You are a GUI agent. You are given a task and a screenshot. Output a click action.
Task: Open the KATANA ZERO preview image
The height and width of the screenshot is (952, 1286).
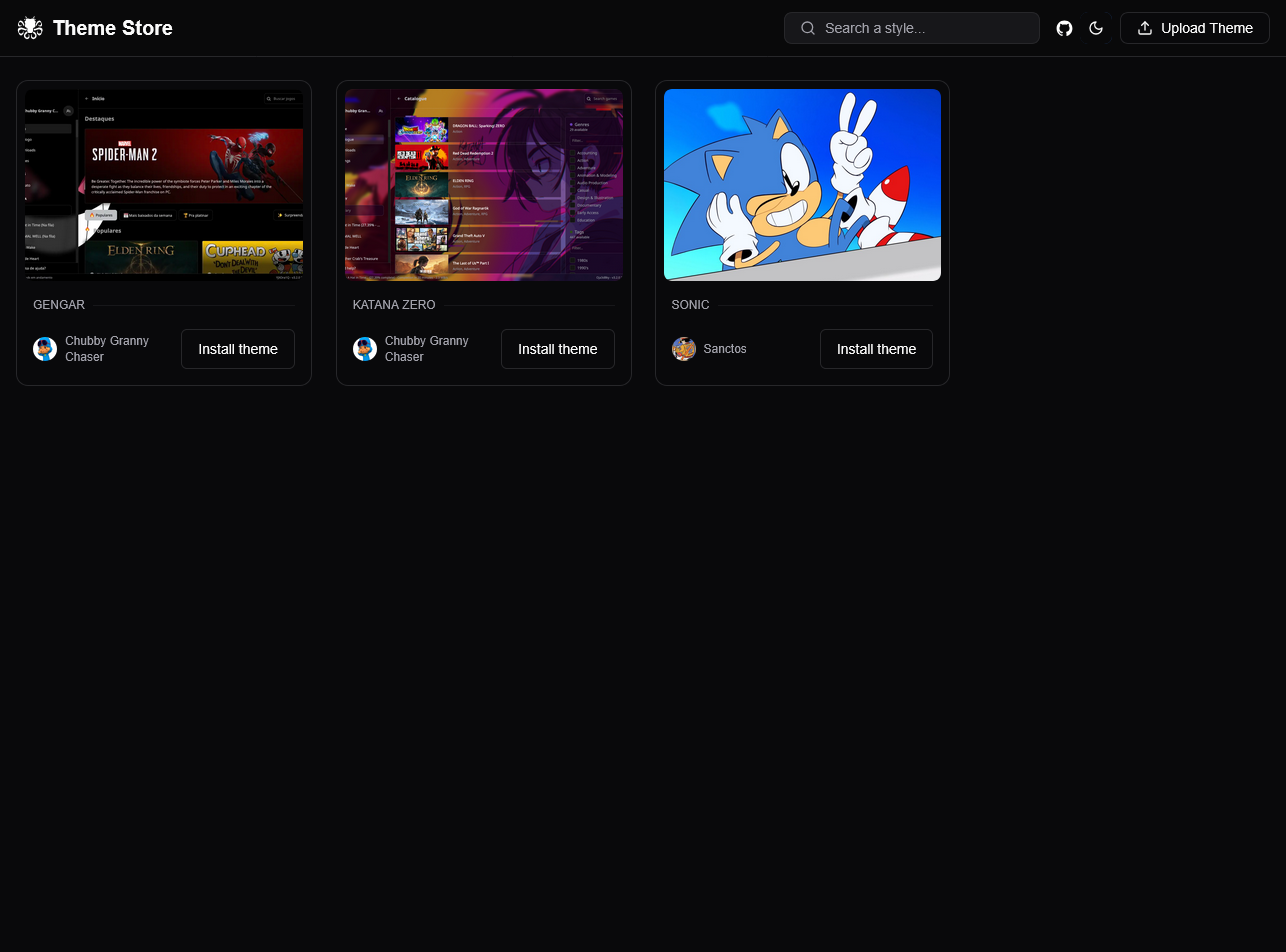[x=483, y=184]
